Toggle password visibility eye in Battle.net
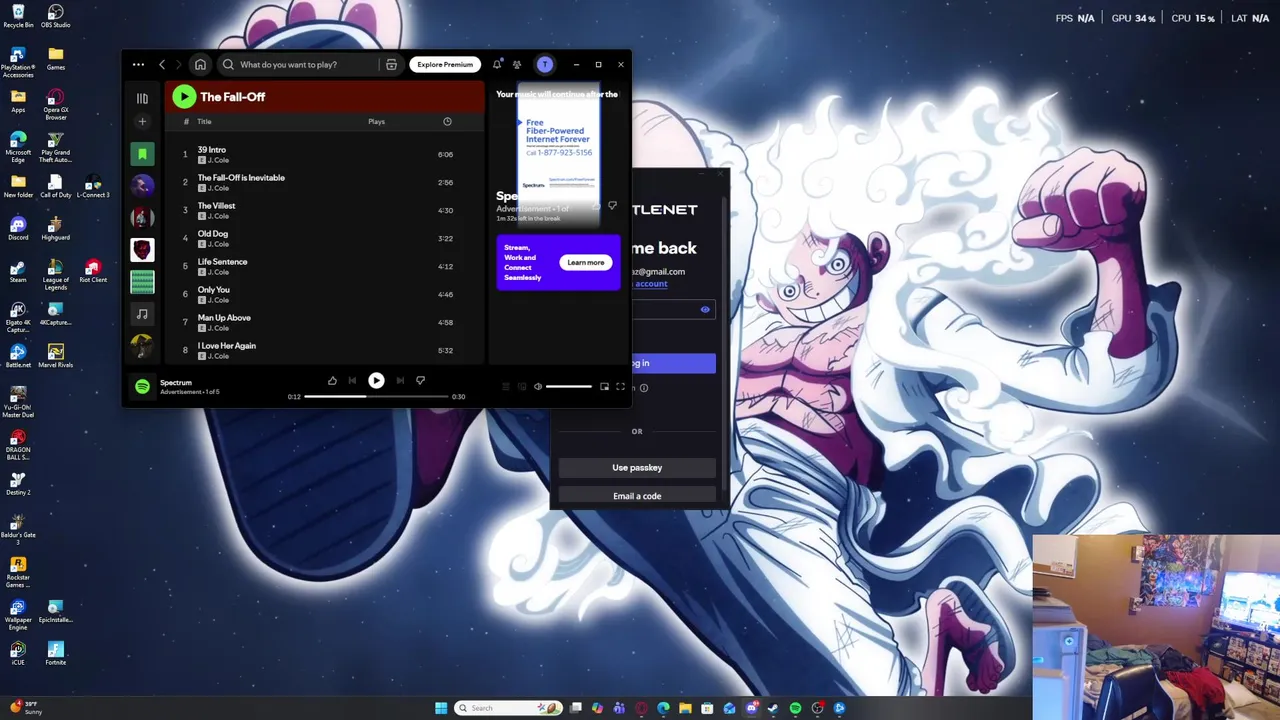This screenshot has height=720, width=1280. click(705, 310)
